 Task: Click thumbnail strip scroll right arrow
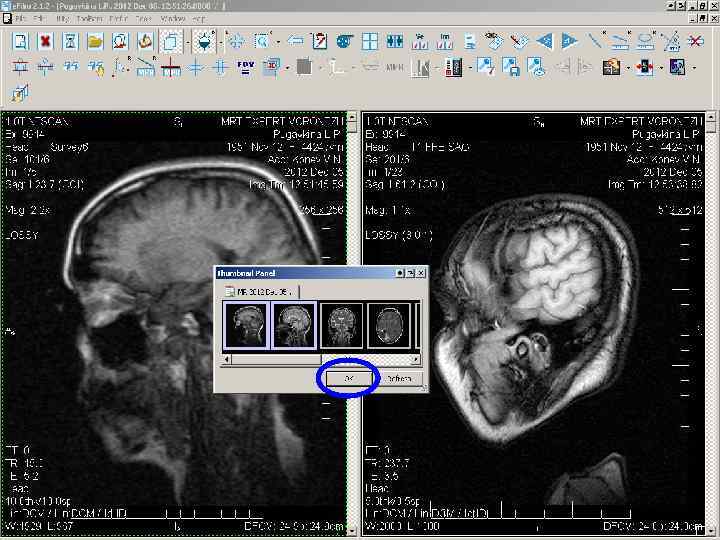[416, 359]
